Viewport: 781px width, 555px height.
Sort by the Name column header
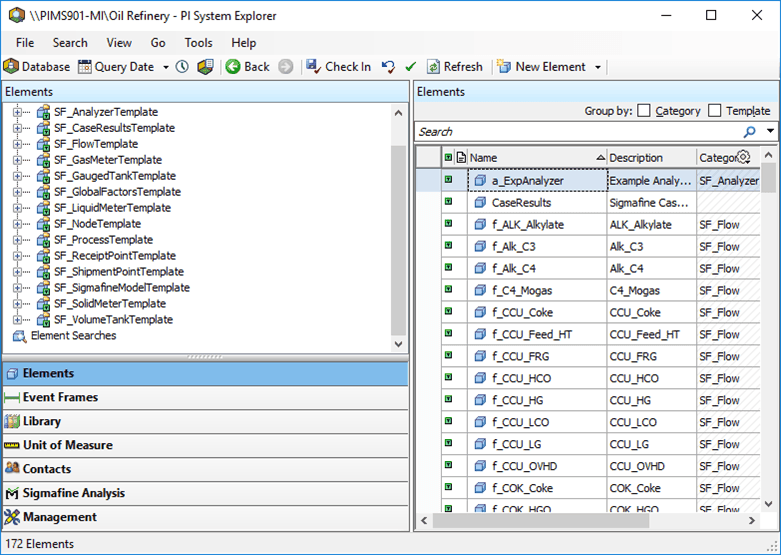click(x=537, y=157)
